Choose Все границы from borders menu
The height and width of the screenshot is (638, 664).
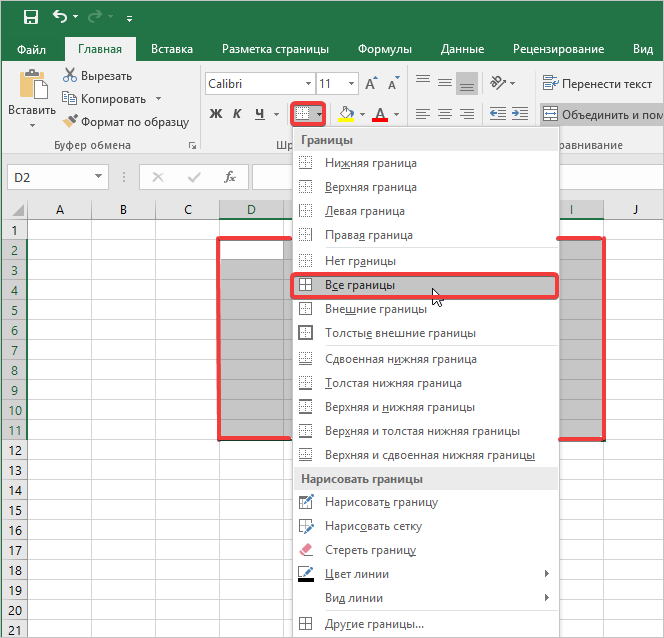point(425,285)
